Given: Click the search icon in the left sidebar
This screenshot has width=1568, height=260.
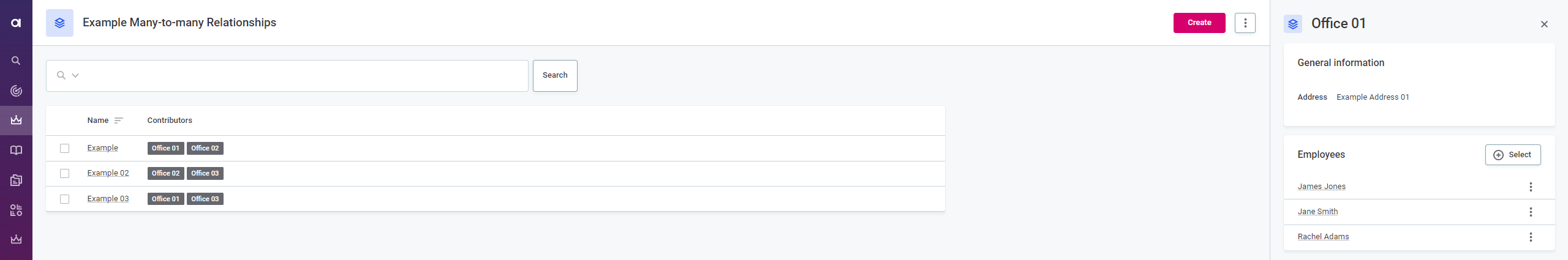Looking at the screenshot, I should [16, 61].
